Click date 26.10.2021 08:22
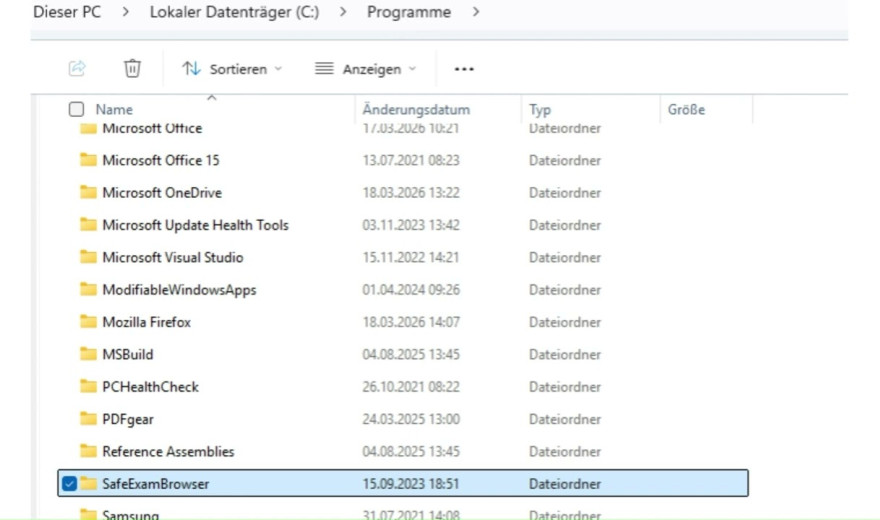The height and width of the screenshot is (520, 880). 411,387
